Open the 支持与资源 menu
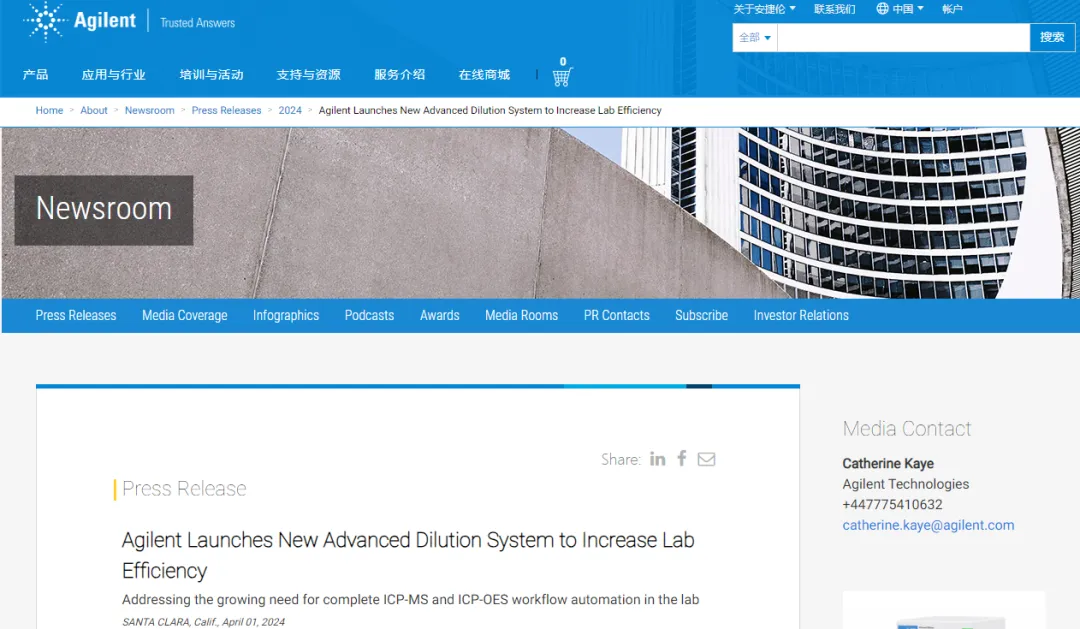Viewport: 1080px width, 629px height. [309, 74]
